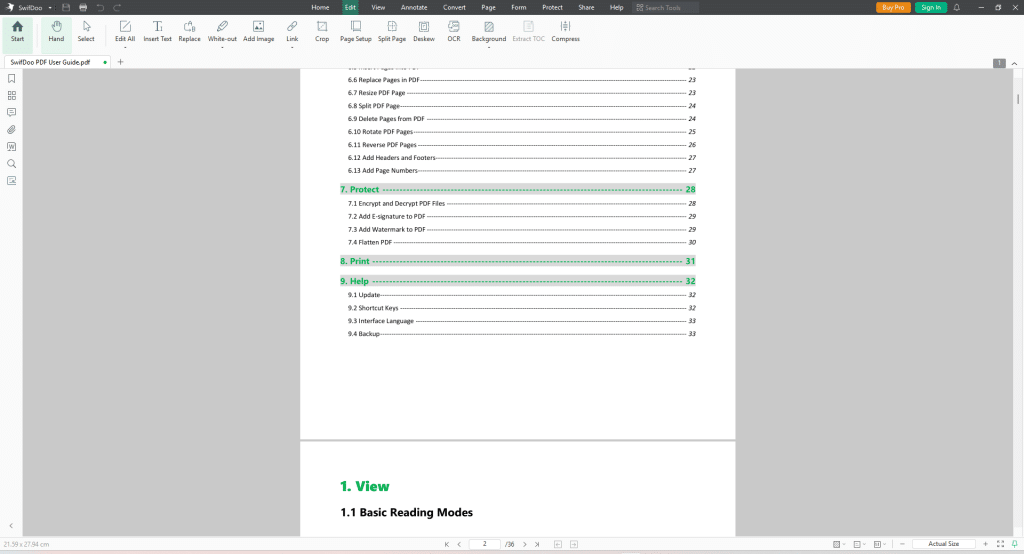The height and width of the screenshot is (554, 1024).
Task: Toggle the green pin icon in status bar
Action: pyautogui.click(x=1015, y=544)
